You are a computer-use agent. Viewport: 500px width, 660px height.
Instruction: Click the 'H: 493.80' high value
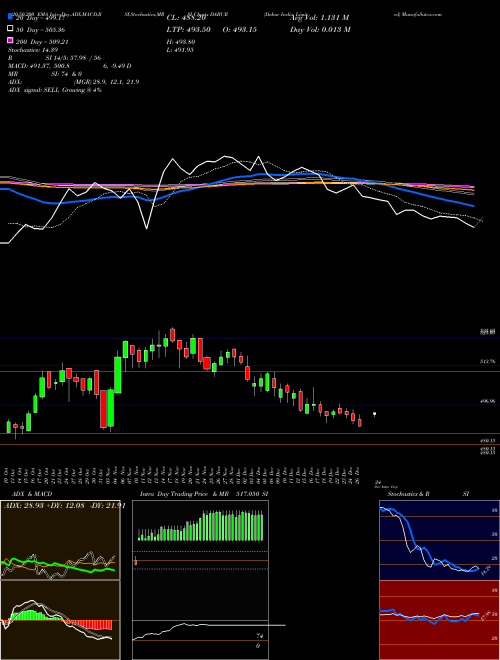(x=181, y=42)
